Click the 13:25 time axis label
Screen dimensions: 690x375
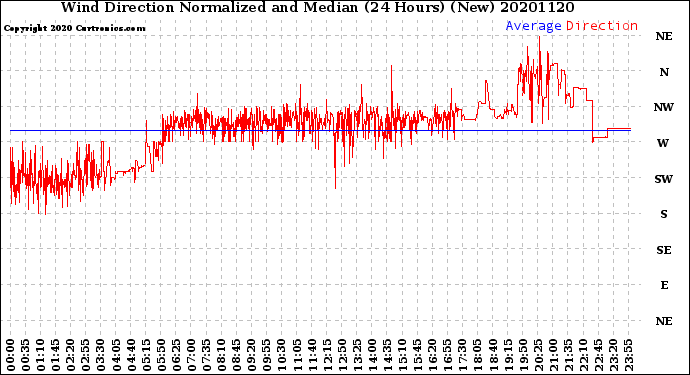click(357, 355)
